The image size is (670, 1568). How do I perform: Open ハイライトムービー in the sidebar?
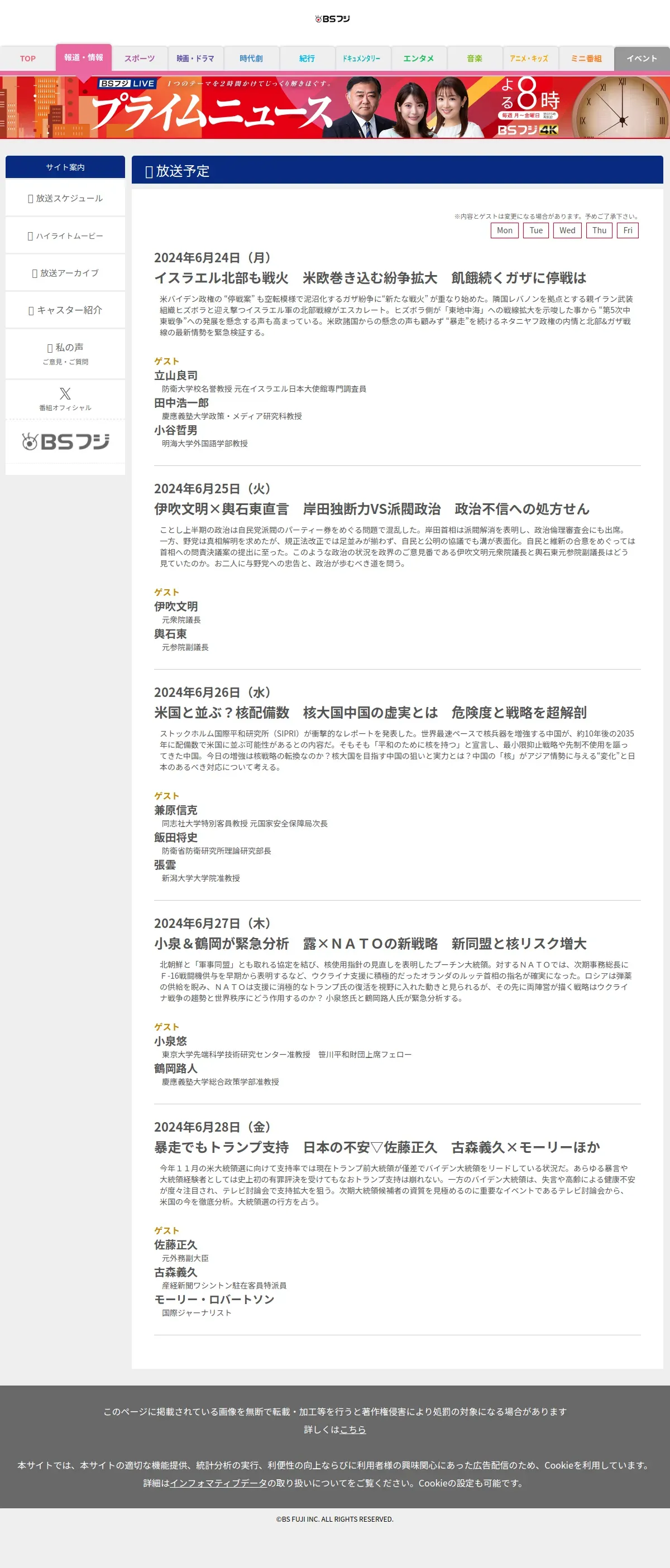tap(65, 235)
